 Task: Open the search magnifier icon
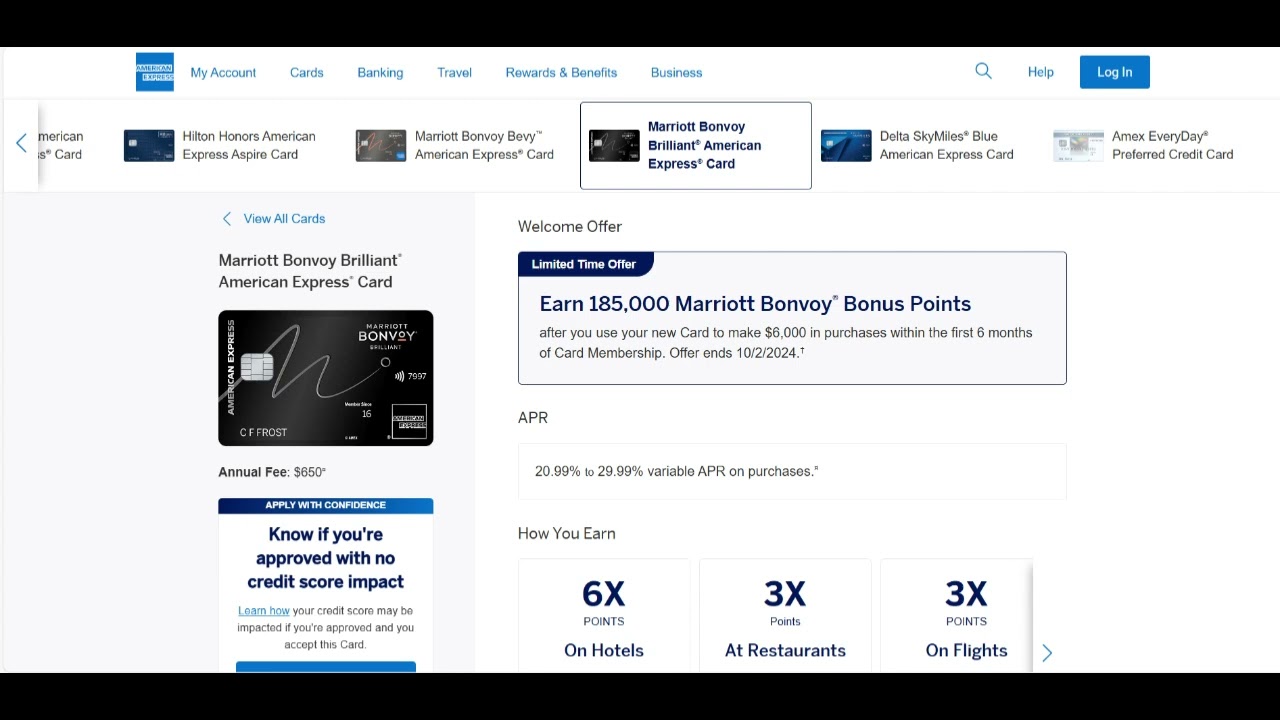[983, 71]
